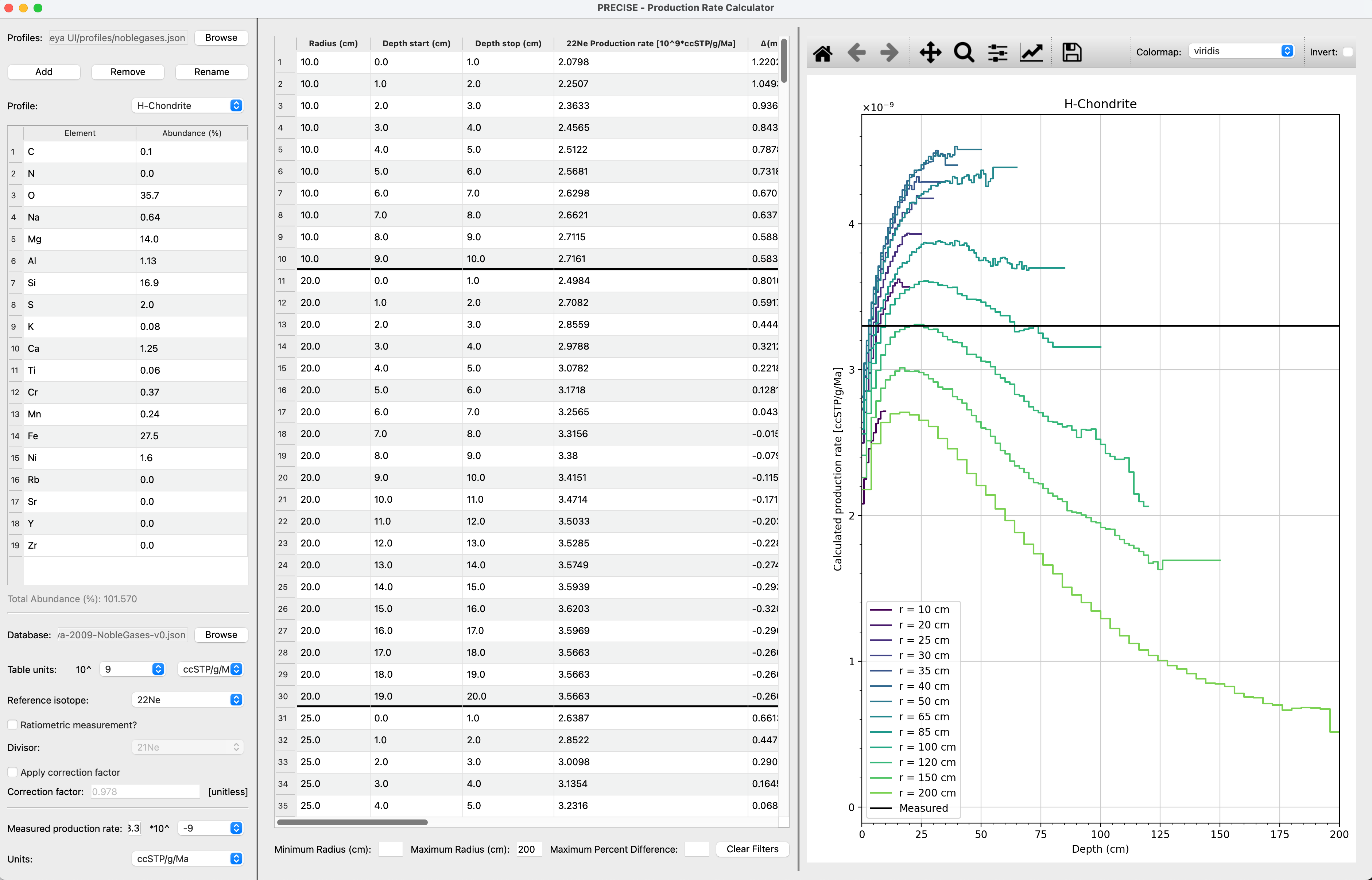Screen dimensions: 1372x880
Task: Select production rate cell 2.0798
Action: pos(651,62)
